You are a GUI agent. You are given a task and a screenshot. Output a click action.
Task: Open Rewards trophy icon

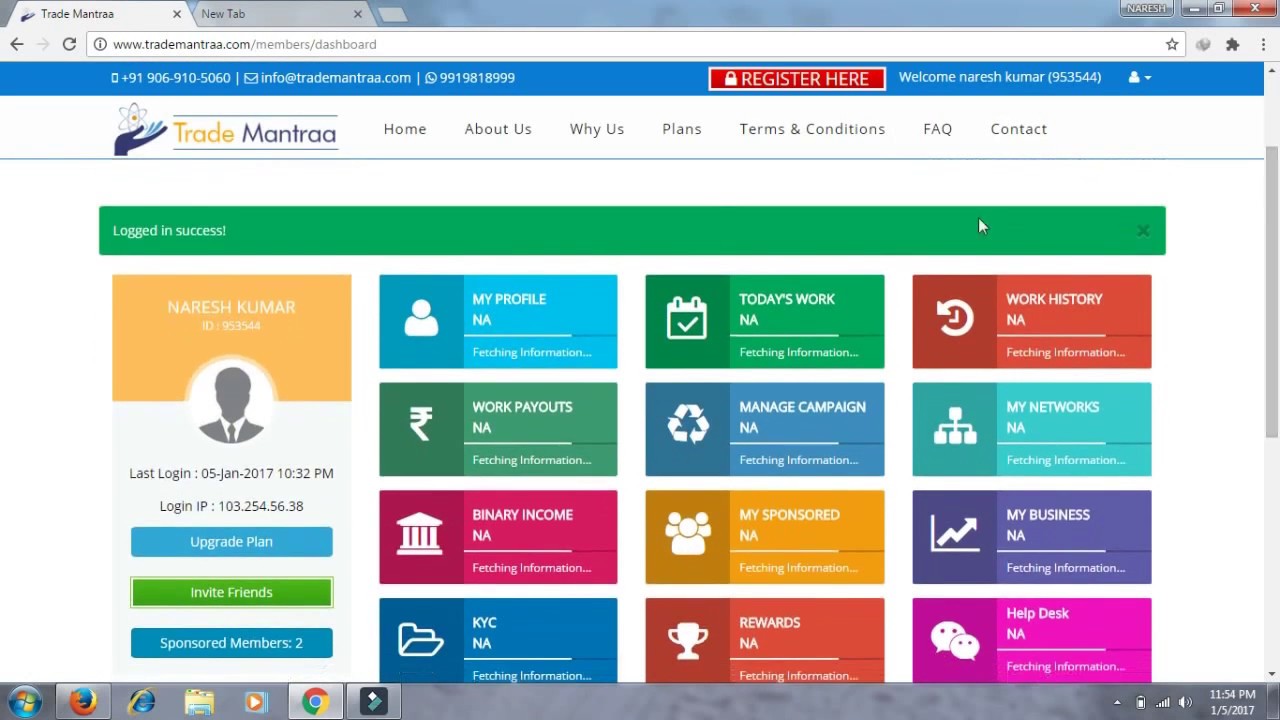688,641
